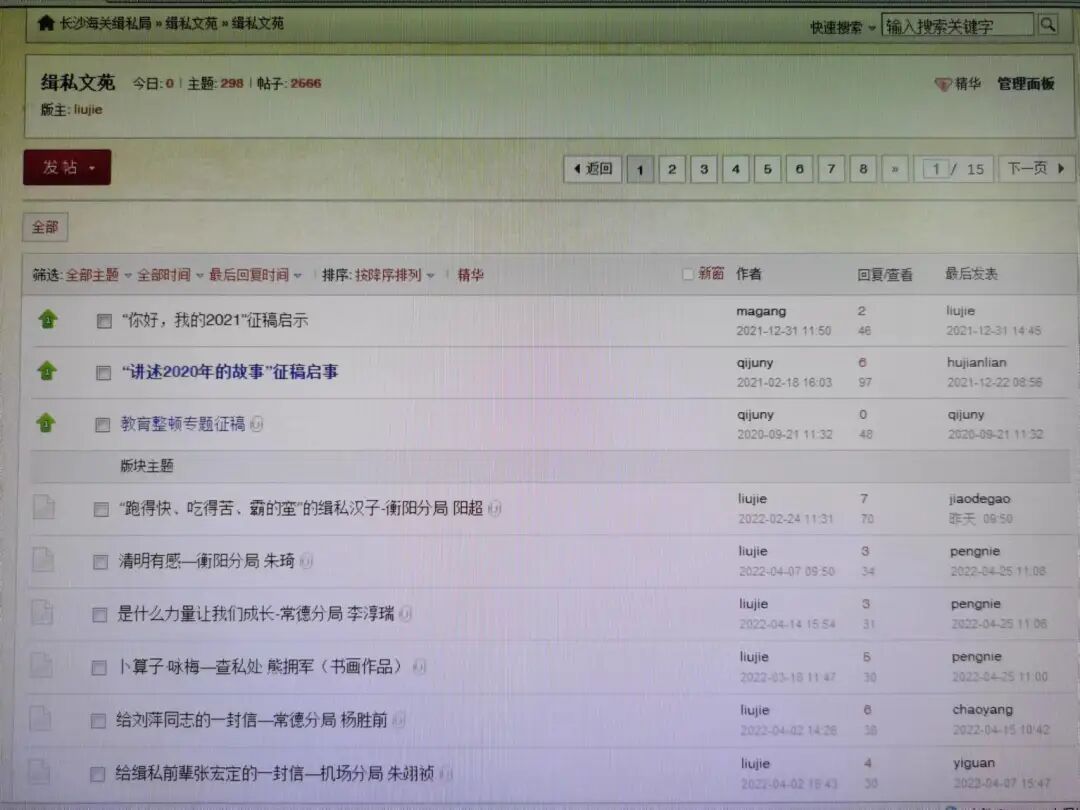Click the search magnifier icon
The image size is (1080, 810).
pyautogui.click(x=1048, y=24)
